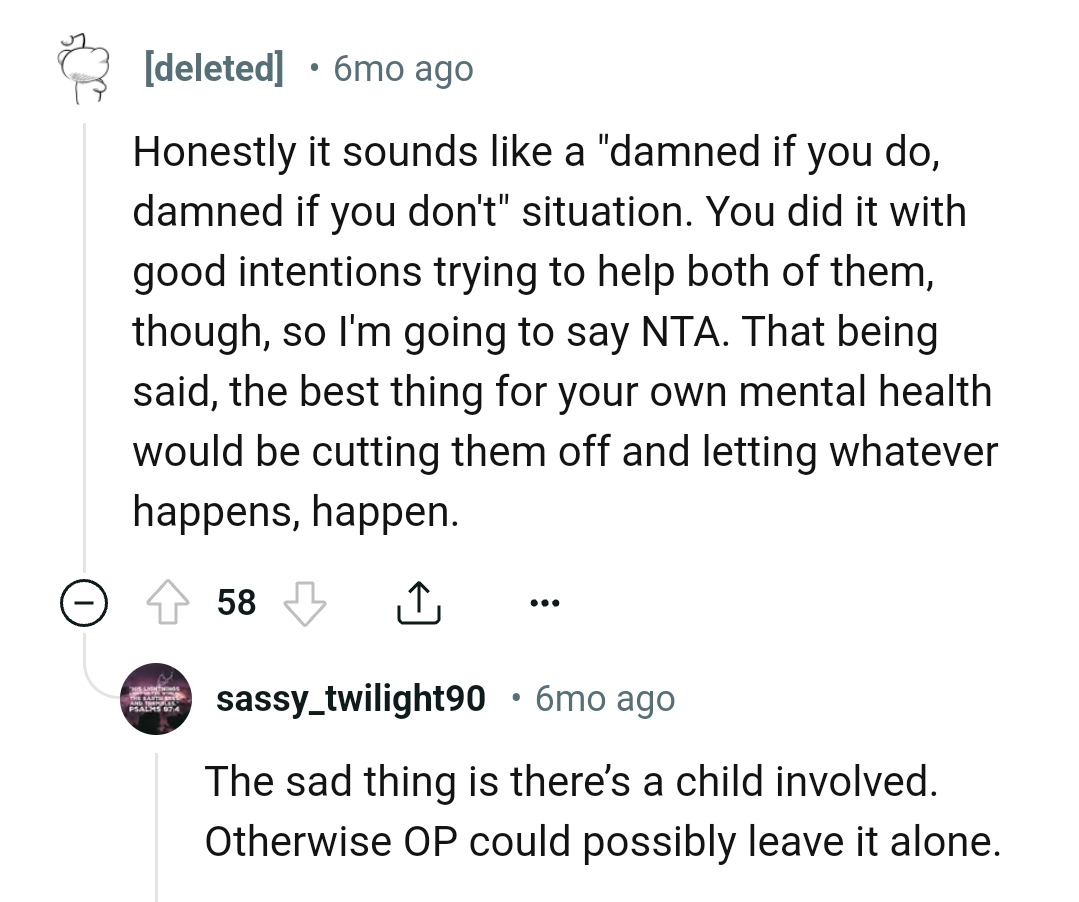Visit the sassy_twilight90 username link
The width and height of the screenshot is (1079, 902).
pos(351,698)
